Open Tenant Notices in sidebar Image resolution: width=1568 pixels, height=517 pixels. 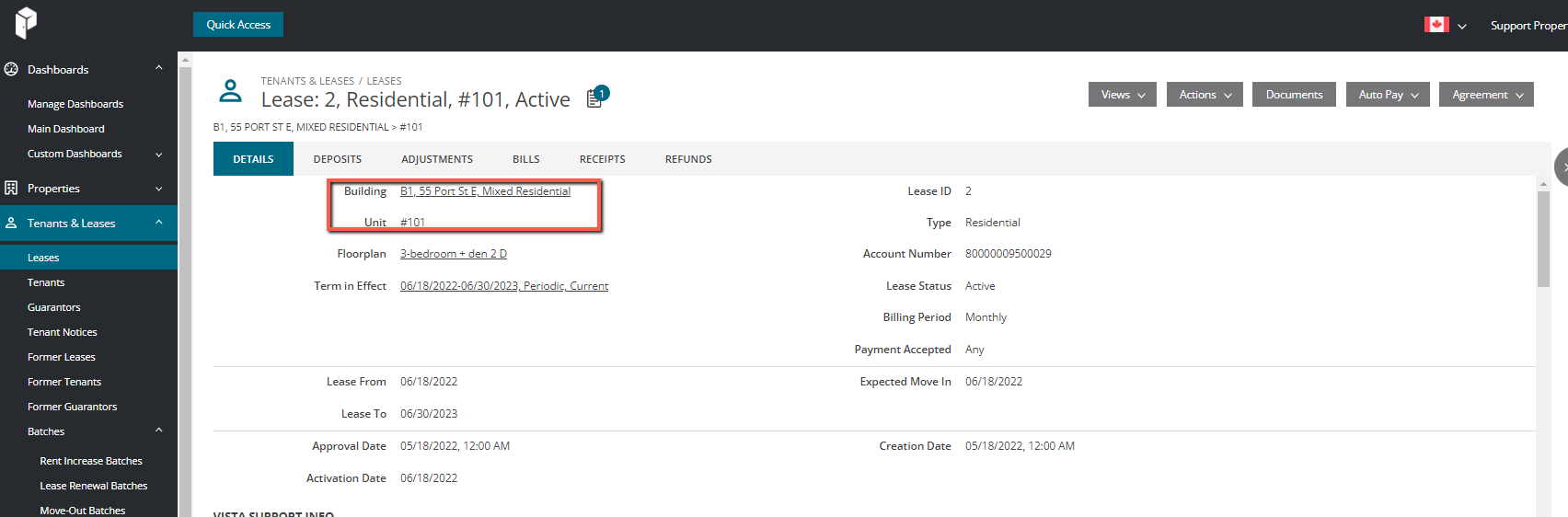[x=63, y=332]
